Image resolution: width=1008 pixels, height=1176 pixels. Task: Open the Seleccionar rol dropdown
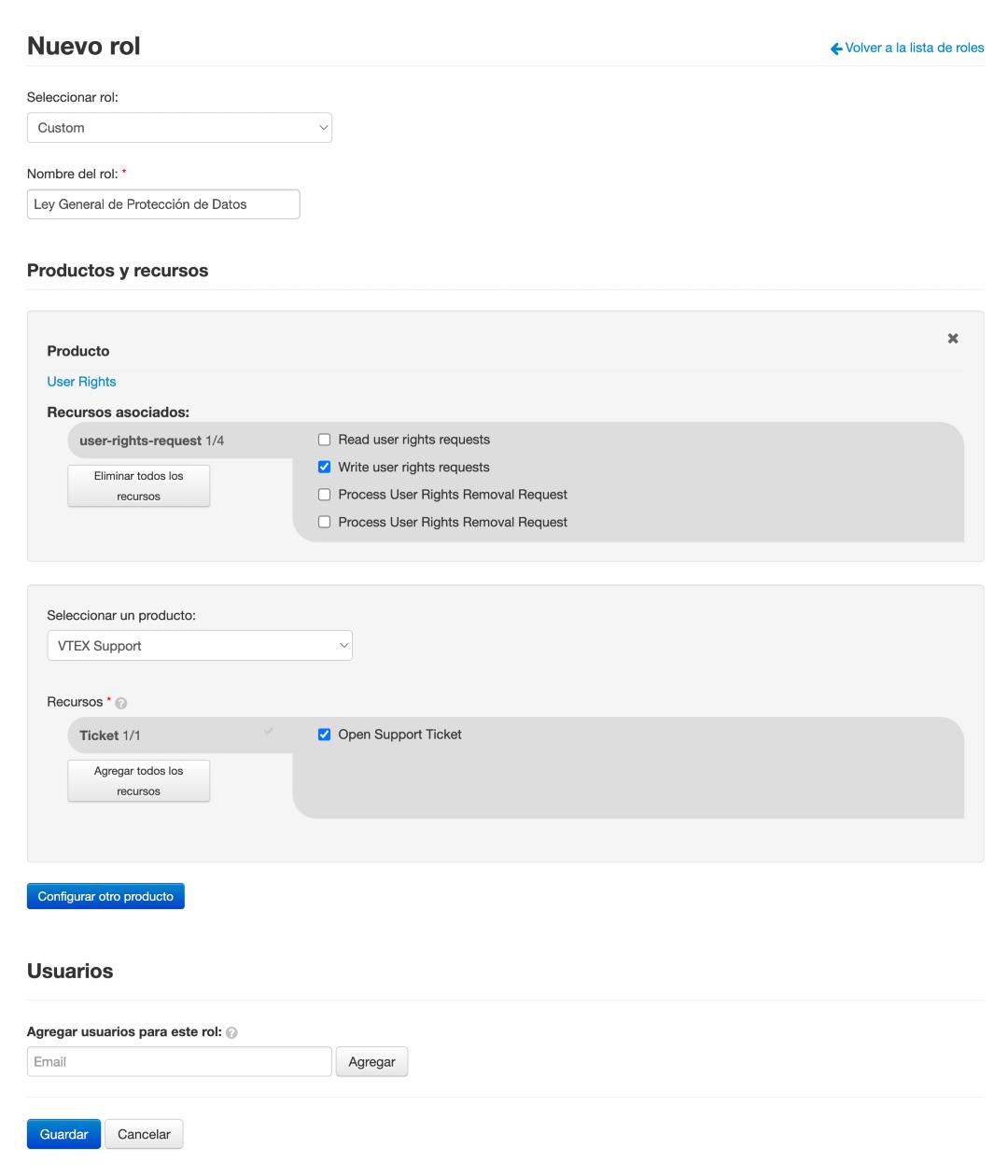[179, 128]
